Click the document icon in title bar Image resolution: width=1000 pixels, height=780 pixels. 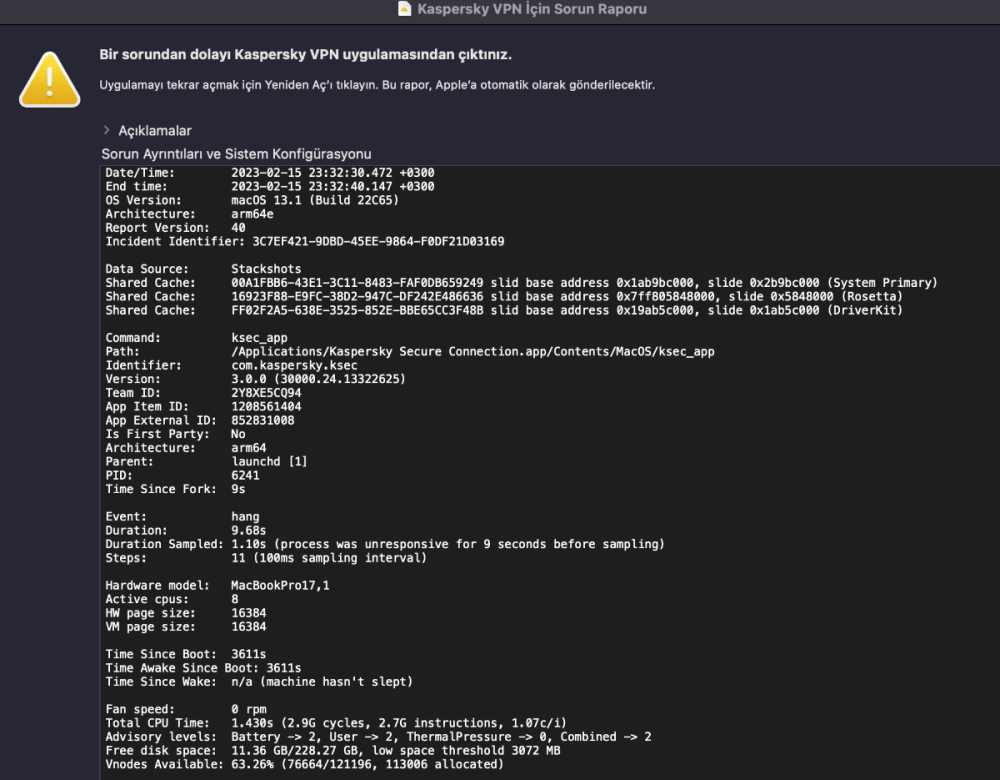pos(404,9)
